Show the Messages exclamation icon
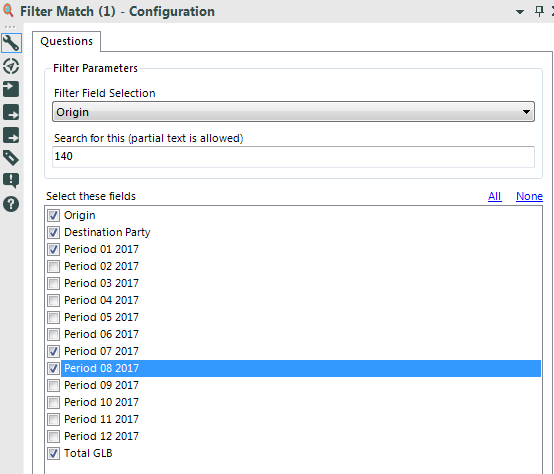This screenshot has height=474, width=554. coord(11,181)
